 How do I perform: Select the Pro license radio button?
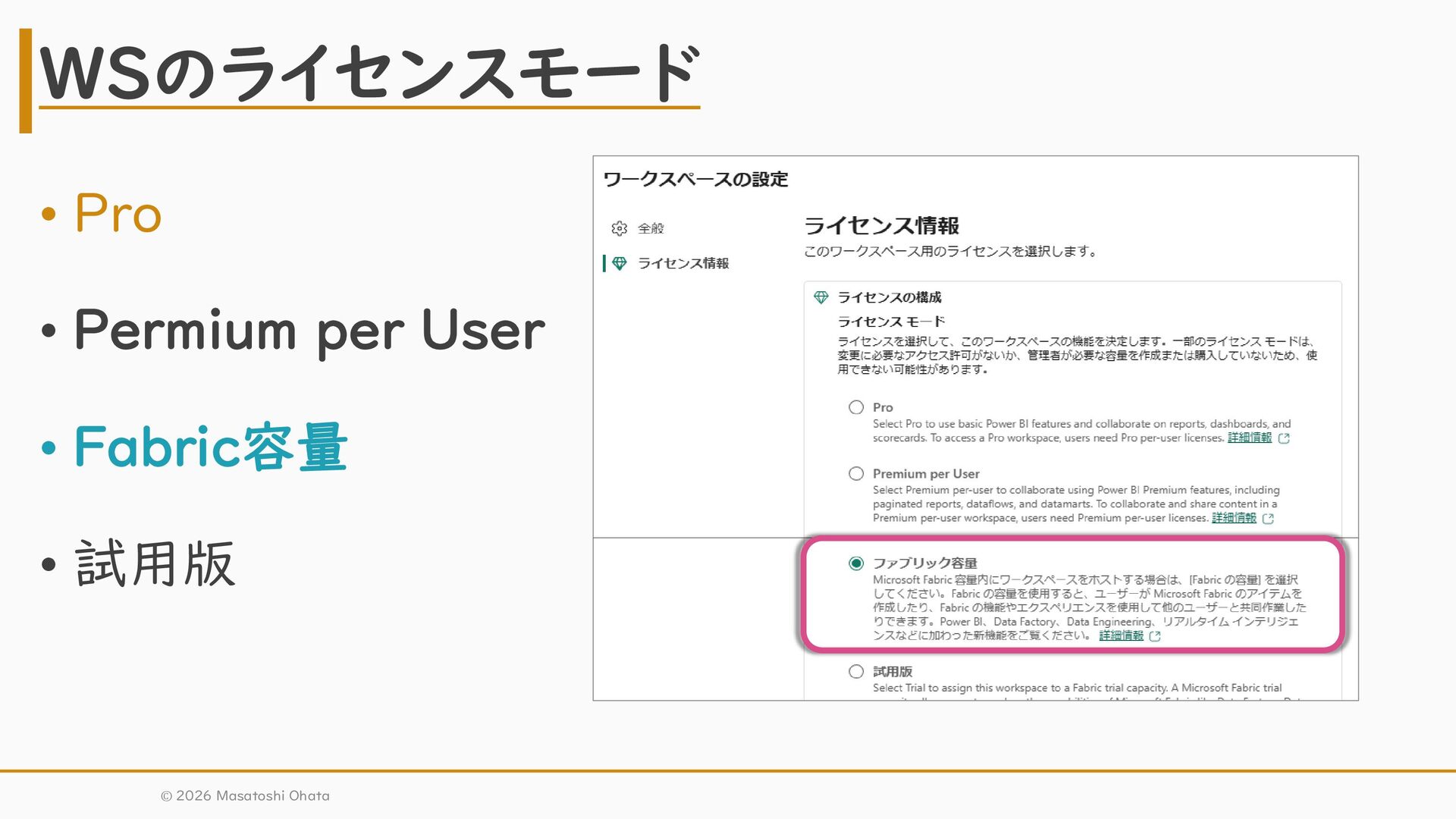856,407
